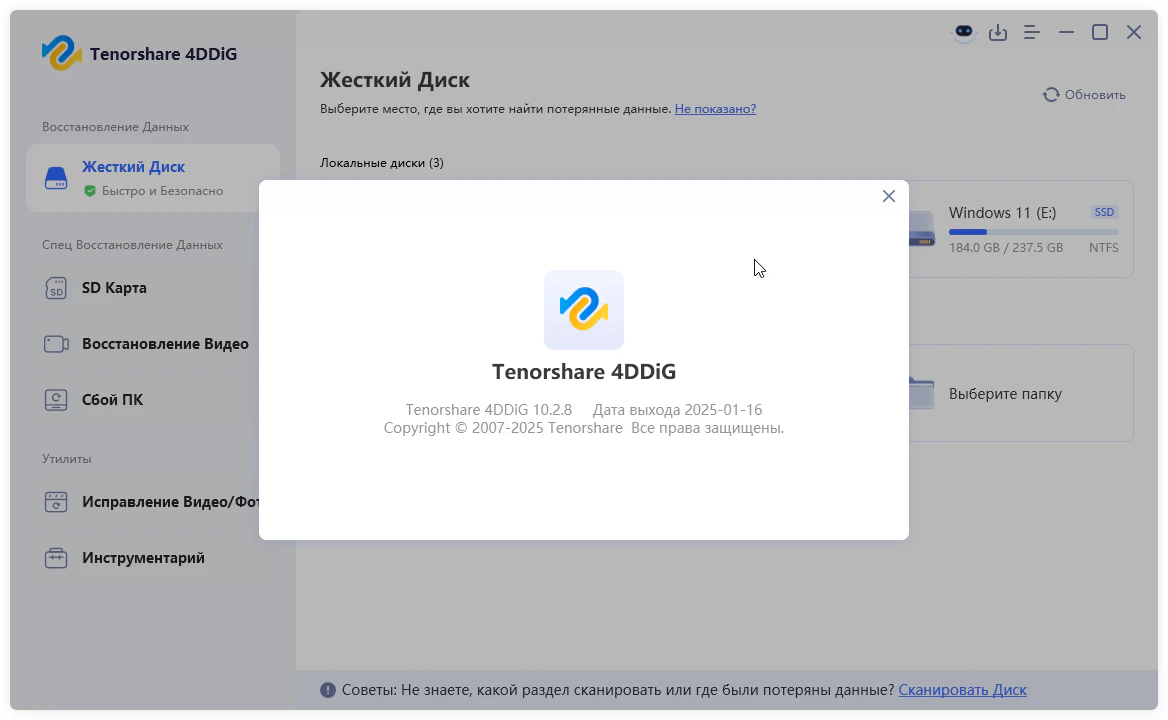
Task: Open Исправление Видео/Фото utility
Action: click(170, 502)
